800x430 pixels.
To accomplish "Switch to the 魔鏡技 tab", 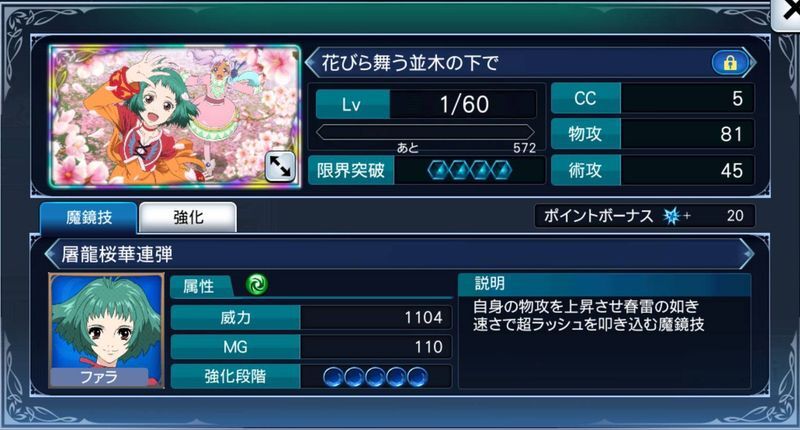I will pos(89,218).
